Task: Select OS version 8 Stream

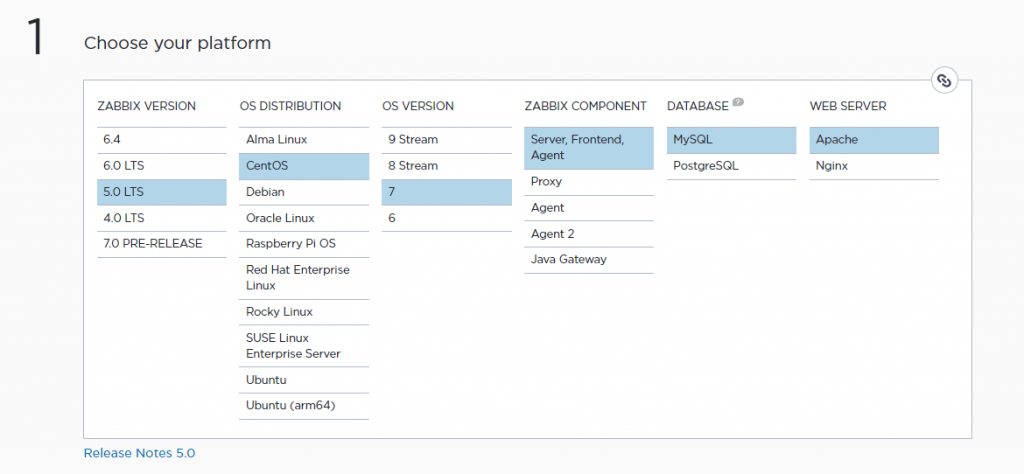Action: point(446,166)
